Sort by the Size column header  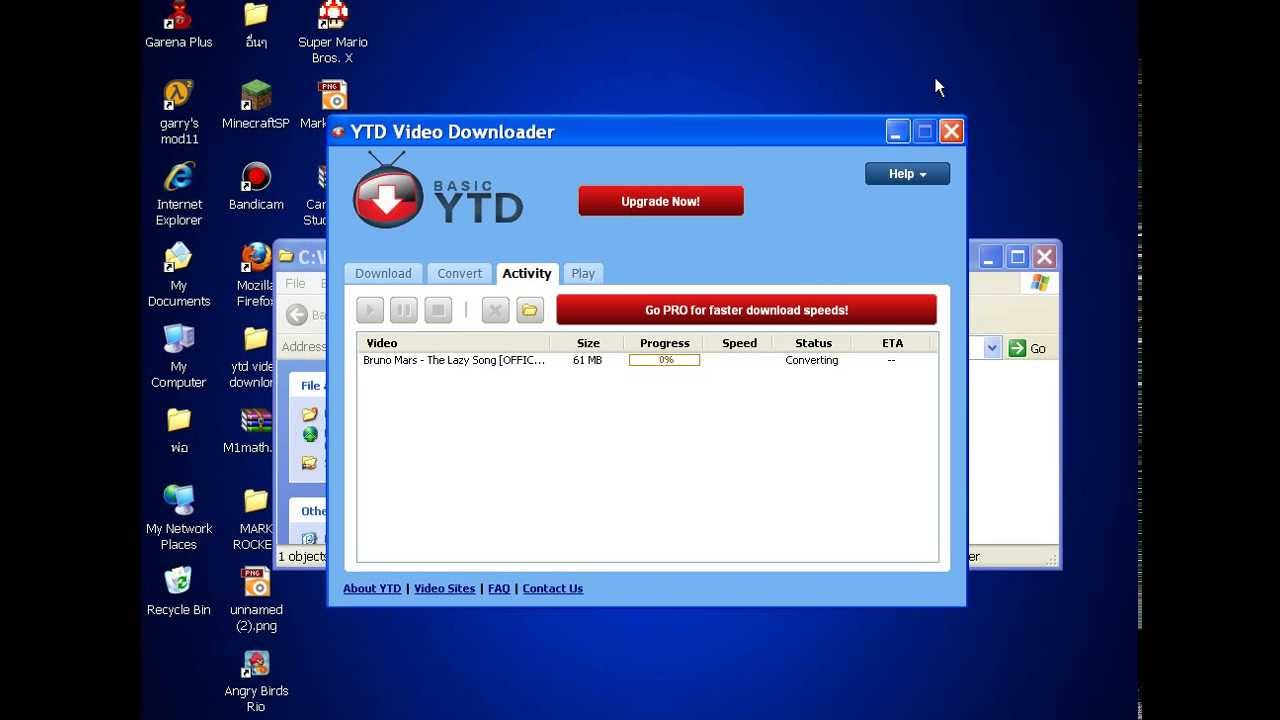pos(588,343)
